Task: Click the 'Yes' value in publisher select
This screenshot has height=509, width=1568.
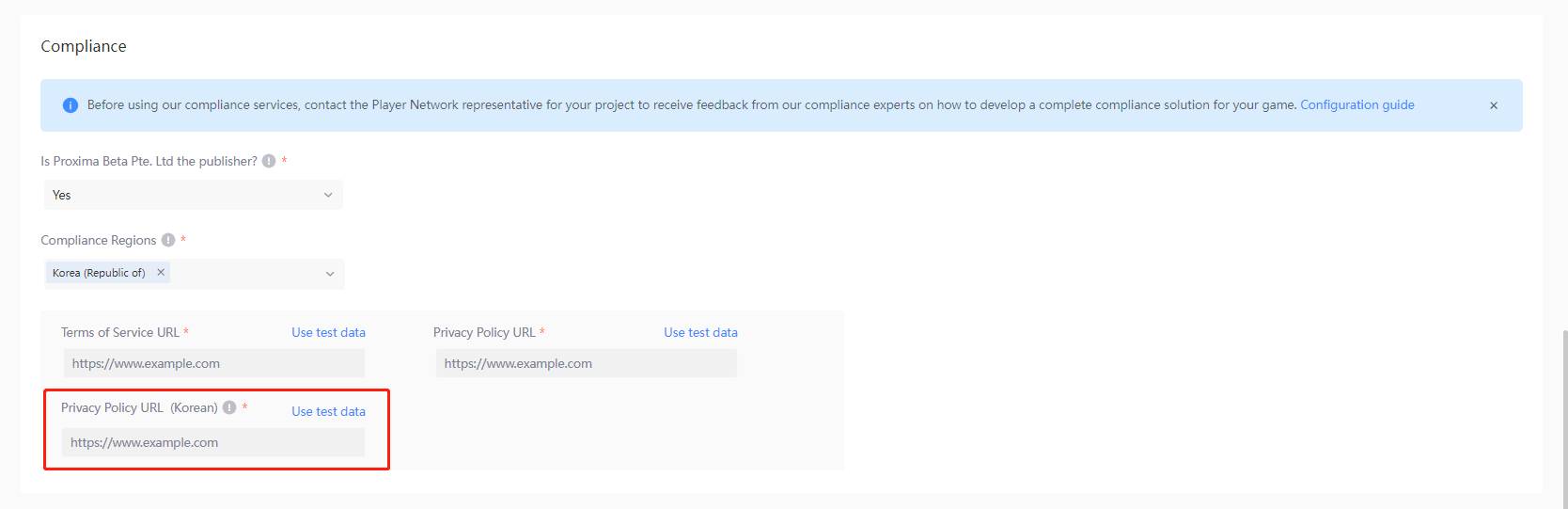Action: pyautogui.click(x=62, y=195)
